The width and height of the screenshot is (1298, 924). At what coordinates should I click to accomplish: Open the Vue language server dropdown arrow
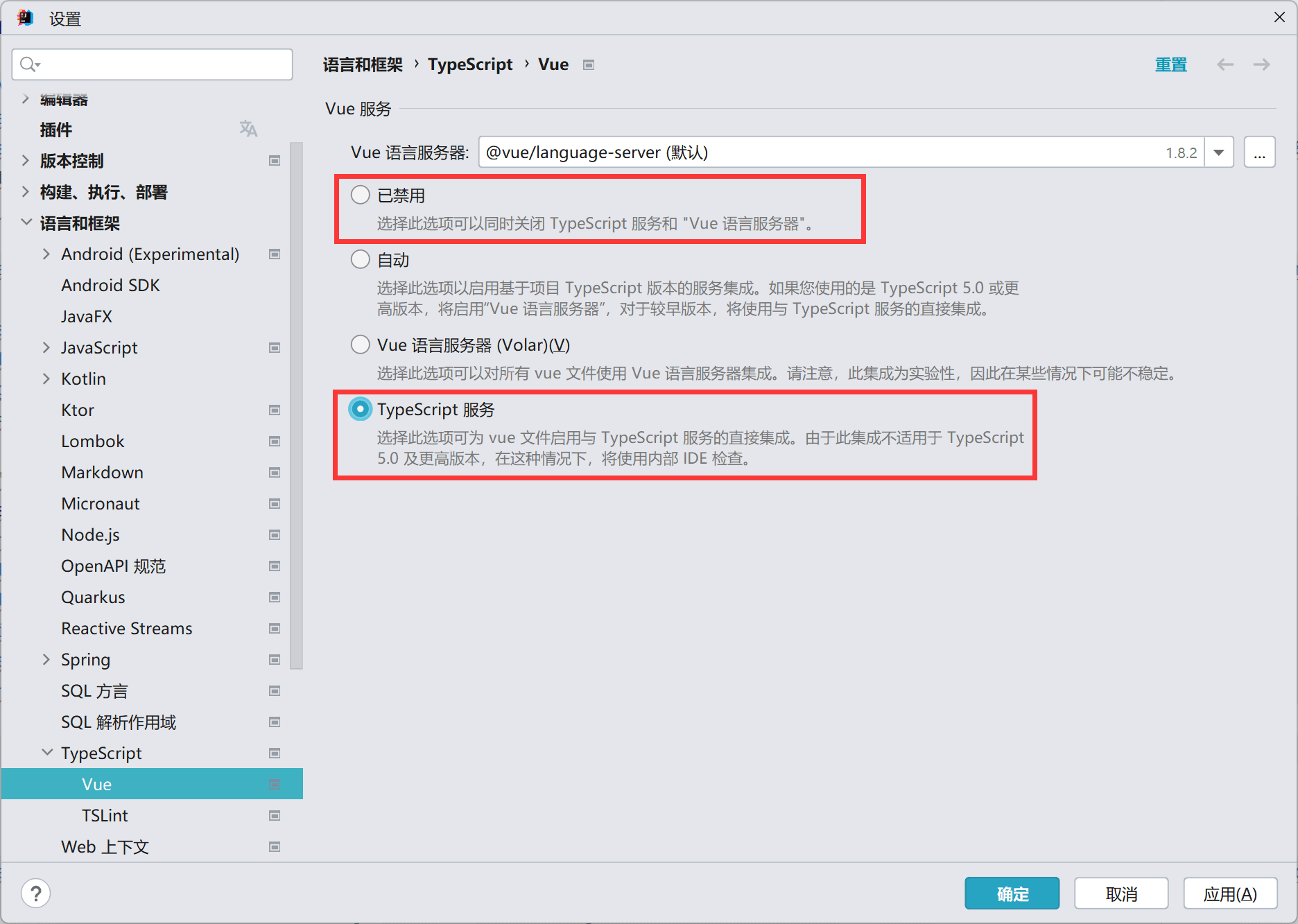(1218, 152)
